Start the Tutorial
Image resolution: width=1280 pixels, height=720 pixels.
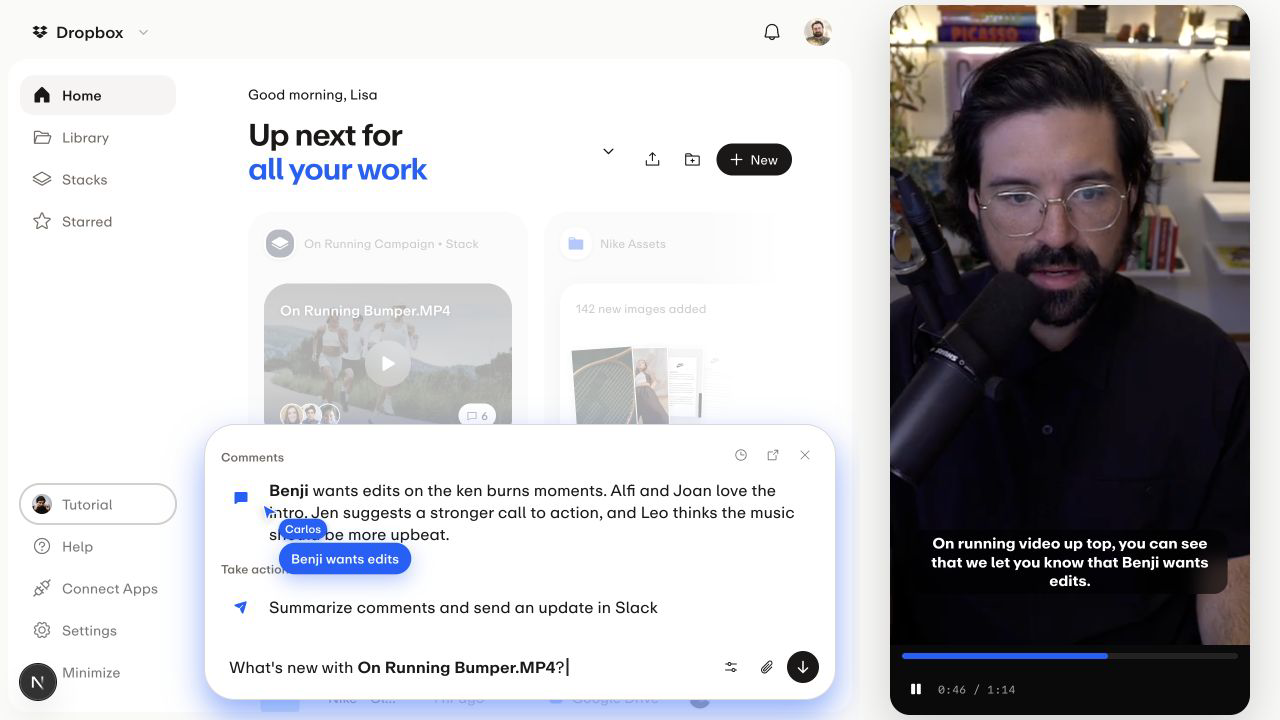pos(98,504)
